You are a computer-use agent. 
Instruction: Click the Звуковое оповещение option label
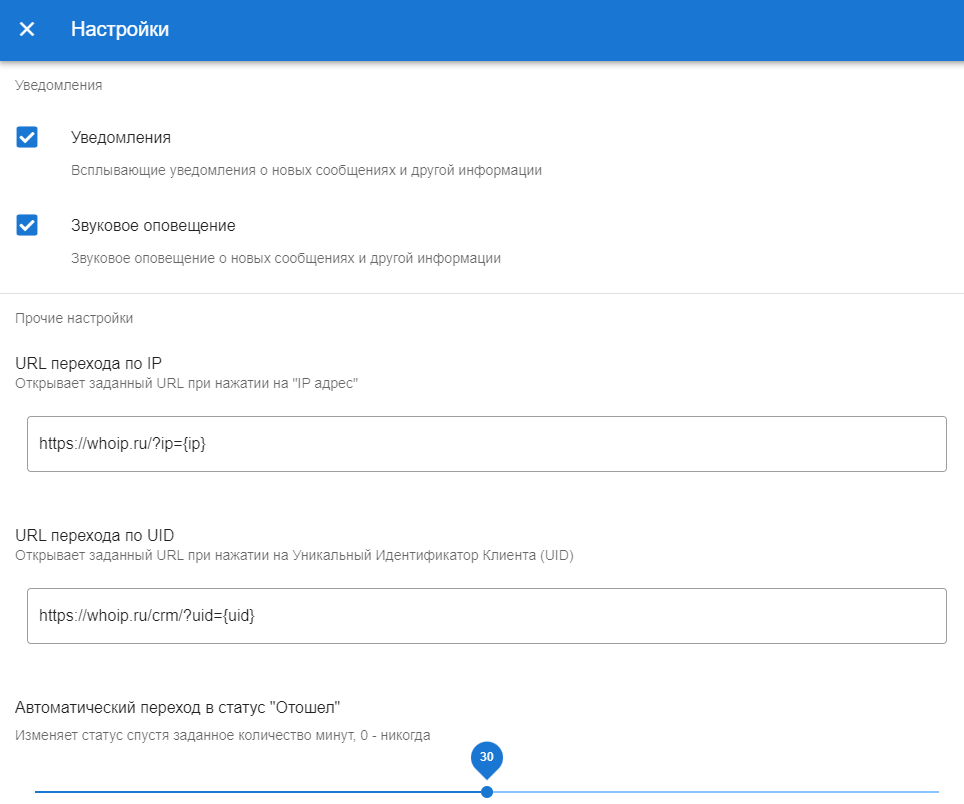[x=153, y=226]
